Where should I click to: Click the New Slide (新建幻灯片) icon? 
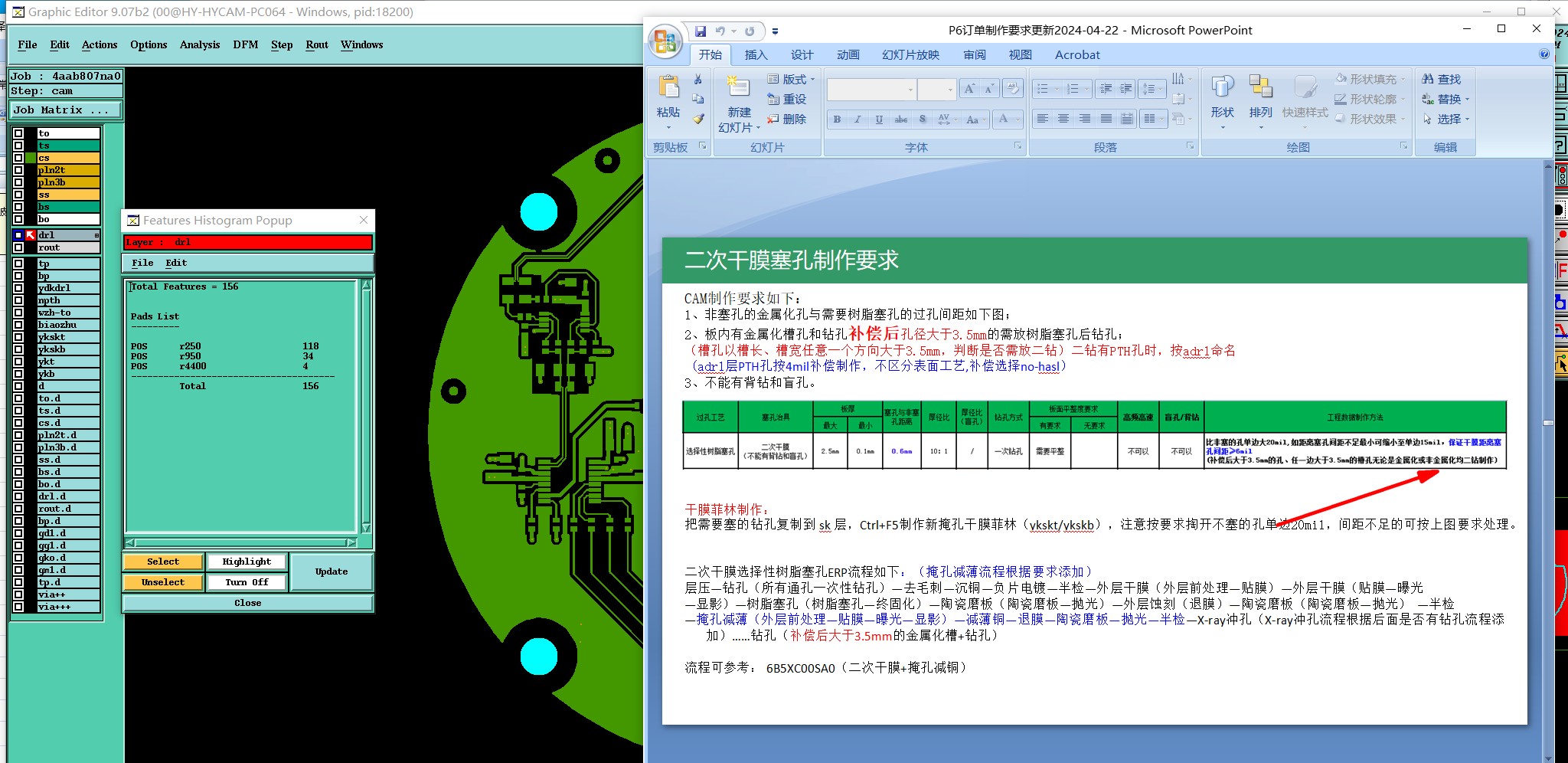tap(738, 87)
